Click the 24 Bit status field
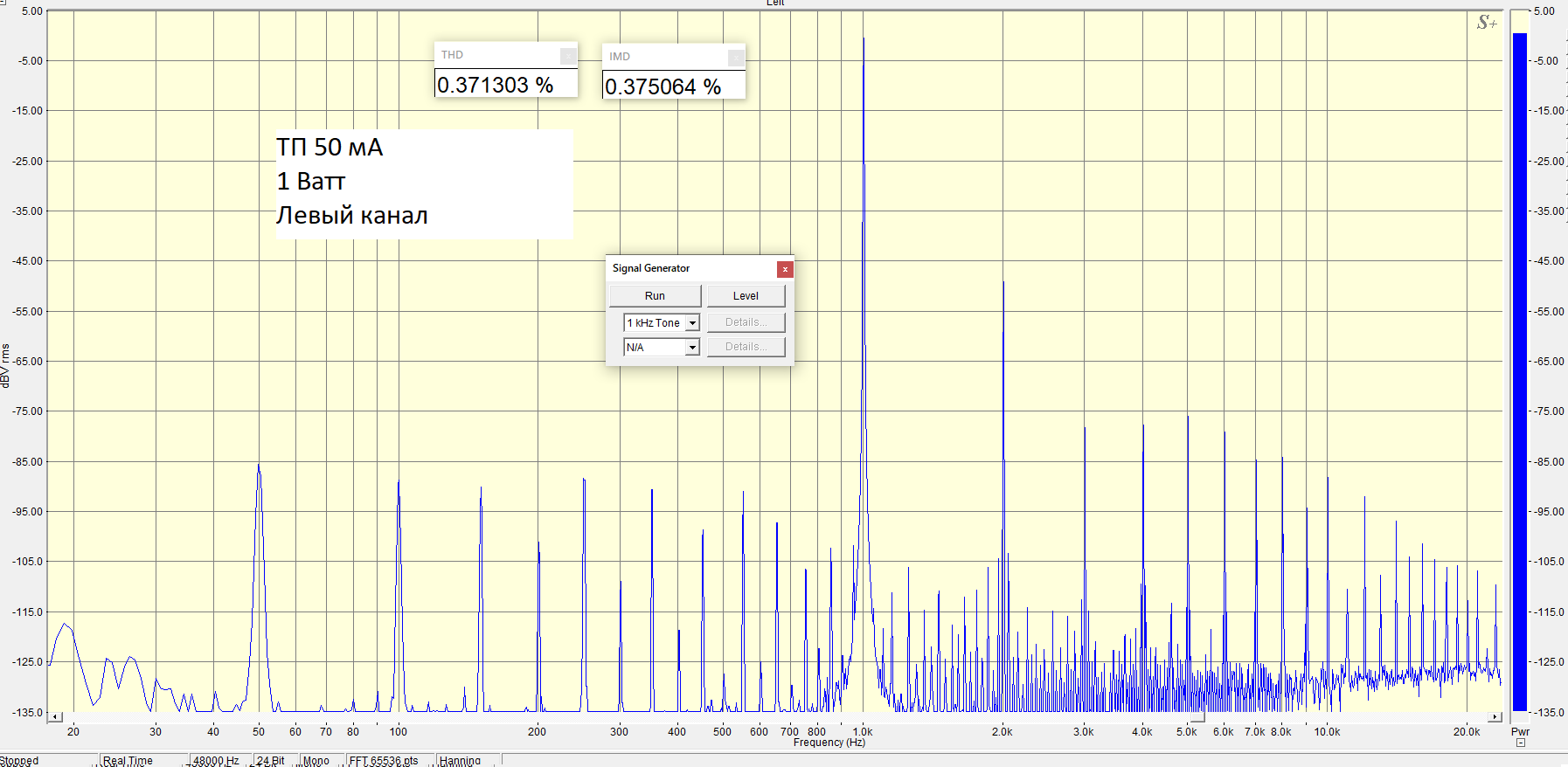Viewport: 1568px width, 767px height. (271, 761)
